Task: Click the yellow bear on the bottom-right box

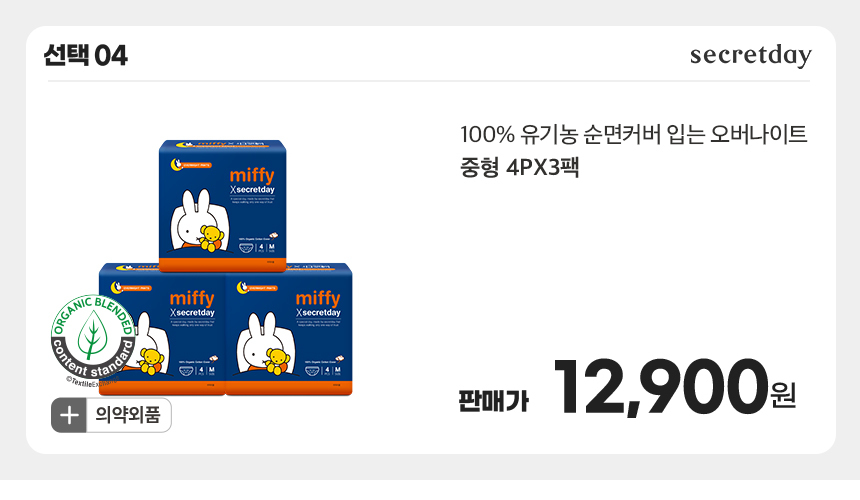Action: coord(277,361)
